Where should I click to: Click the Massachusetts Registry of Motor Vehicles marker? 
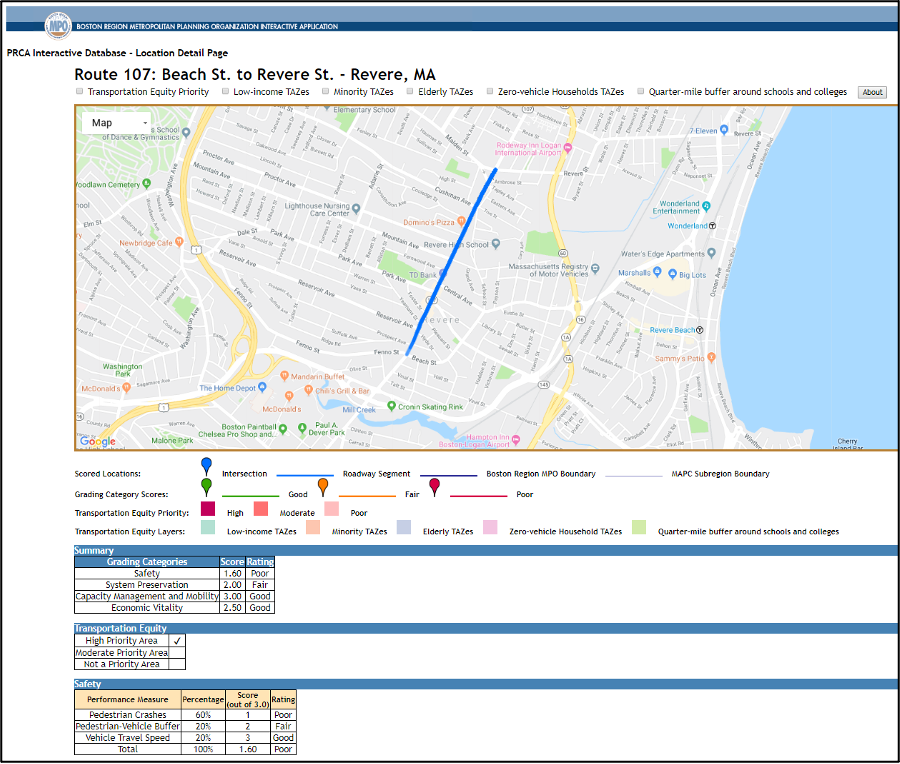pos(594,268)
